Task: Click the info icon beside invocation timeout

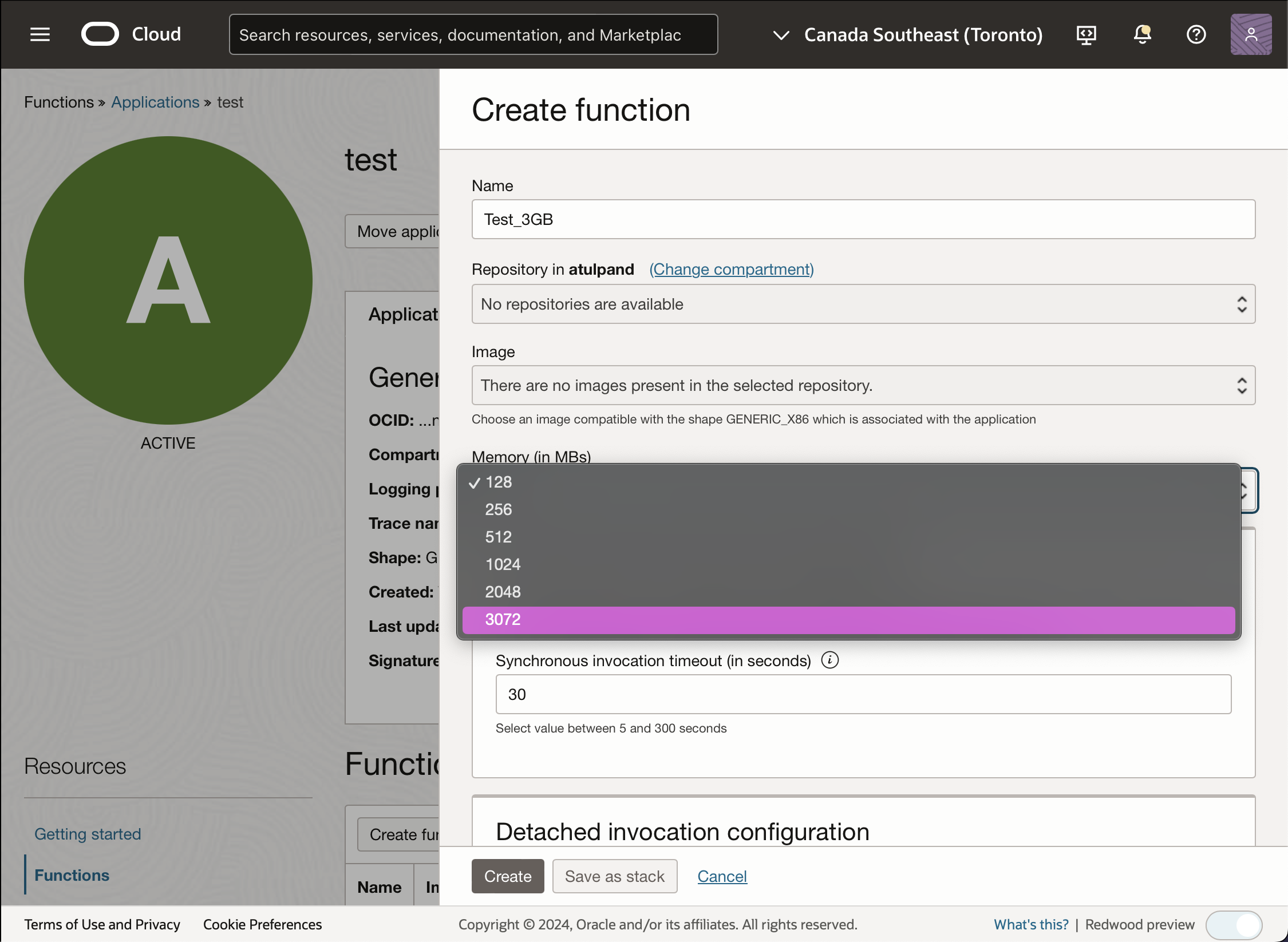Action: pos(830,660)
